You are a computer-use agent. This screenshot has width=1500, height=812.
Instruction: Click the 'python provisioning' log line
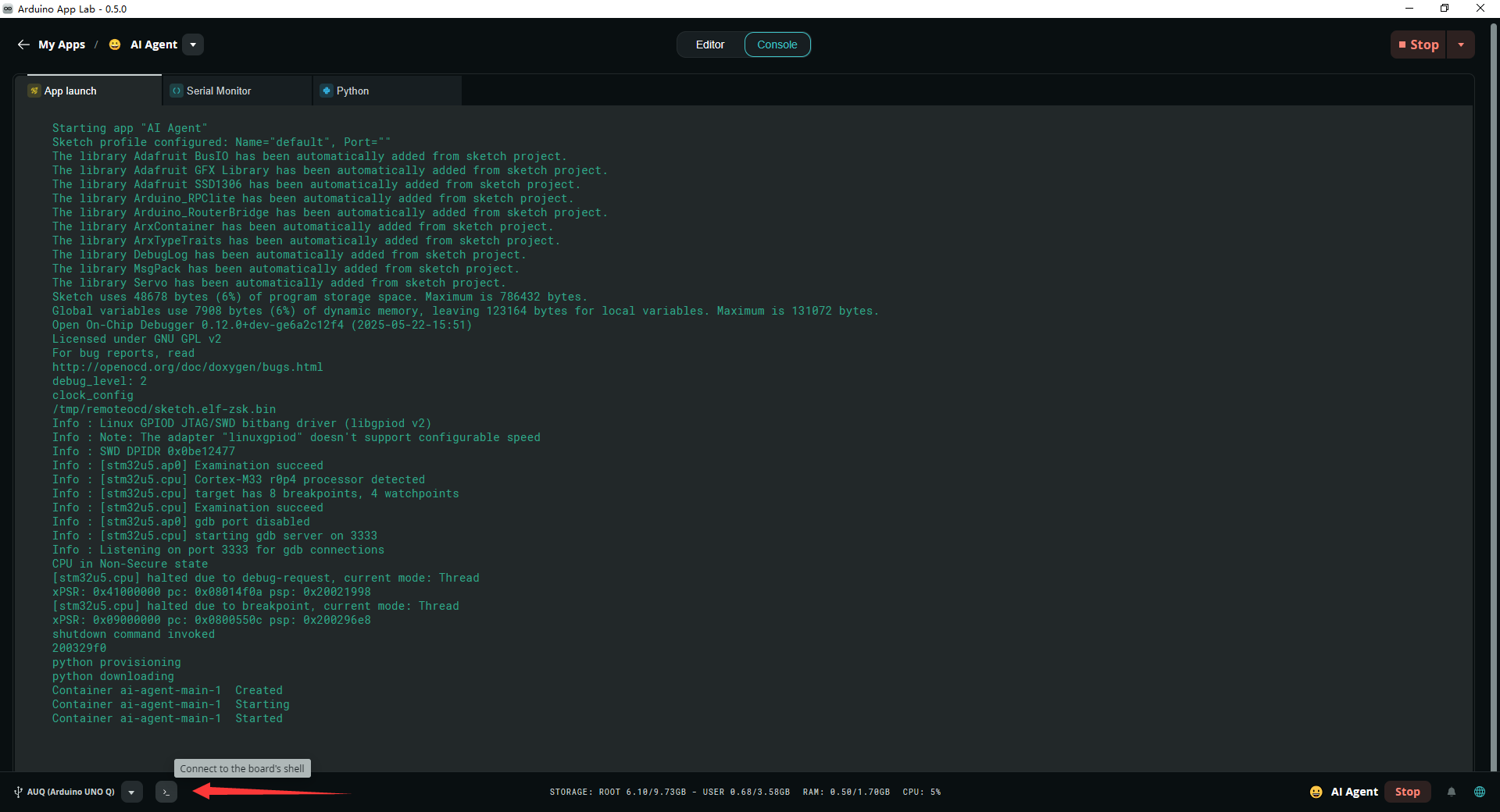pyautogui.click(x=116, y=662)
